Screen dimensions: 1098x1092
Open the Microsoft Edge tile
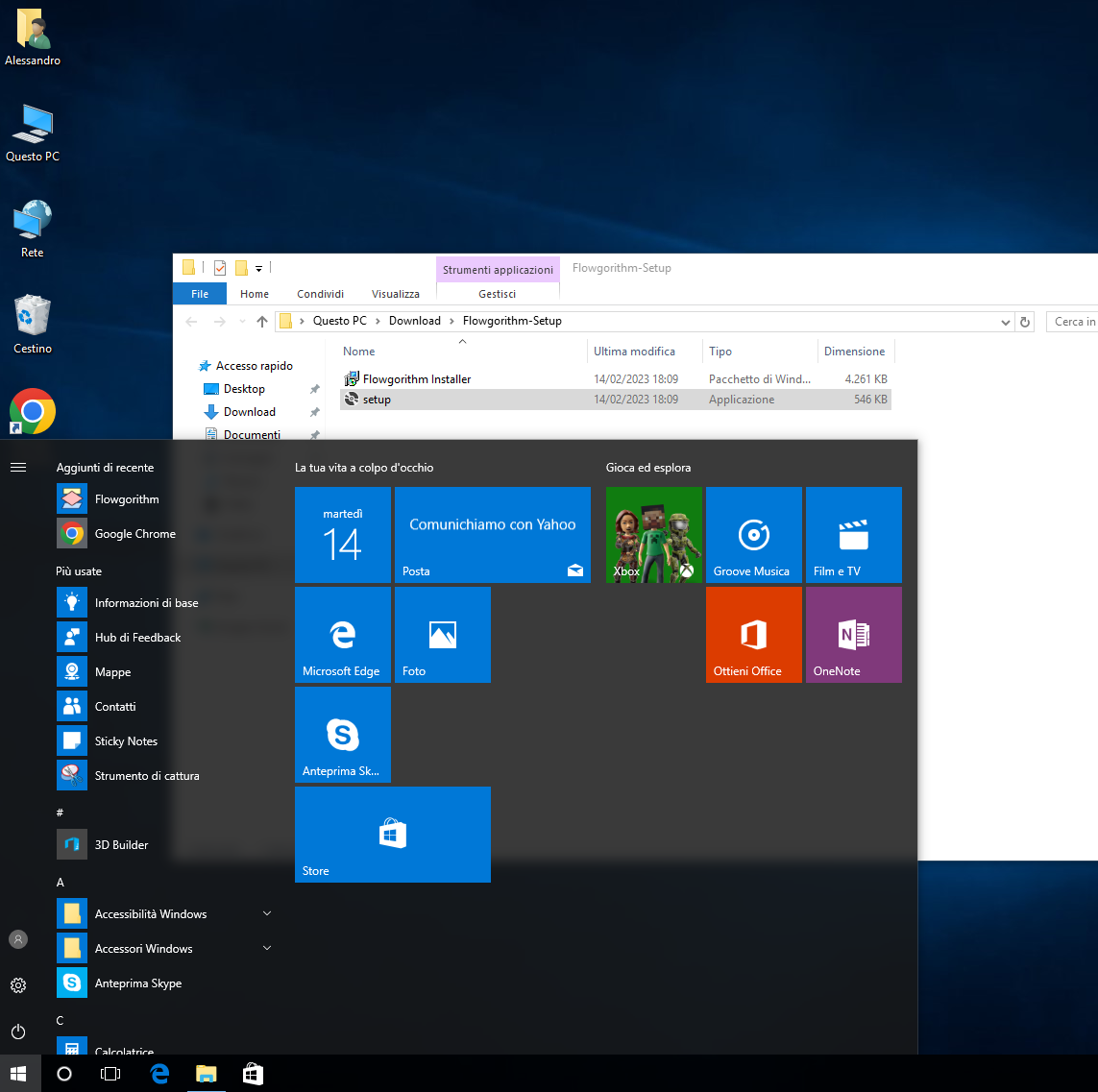coord(343,635)
